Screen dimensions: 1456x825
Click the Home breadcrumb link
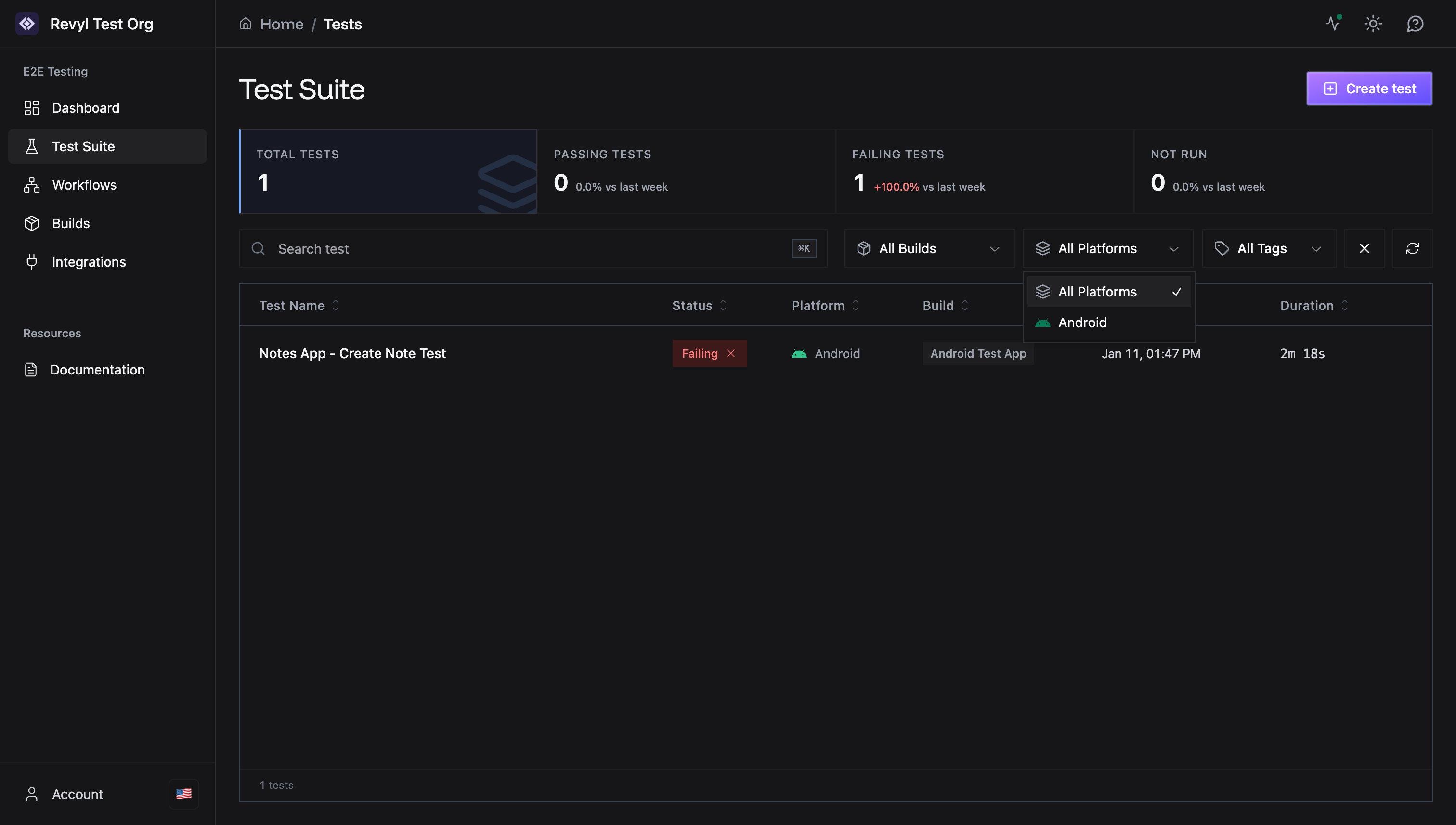pyautogui.click(x=281, y=24)
